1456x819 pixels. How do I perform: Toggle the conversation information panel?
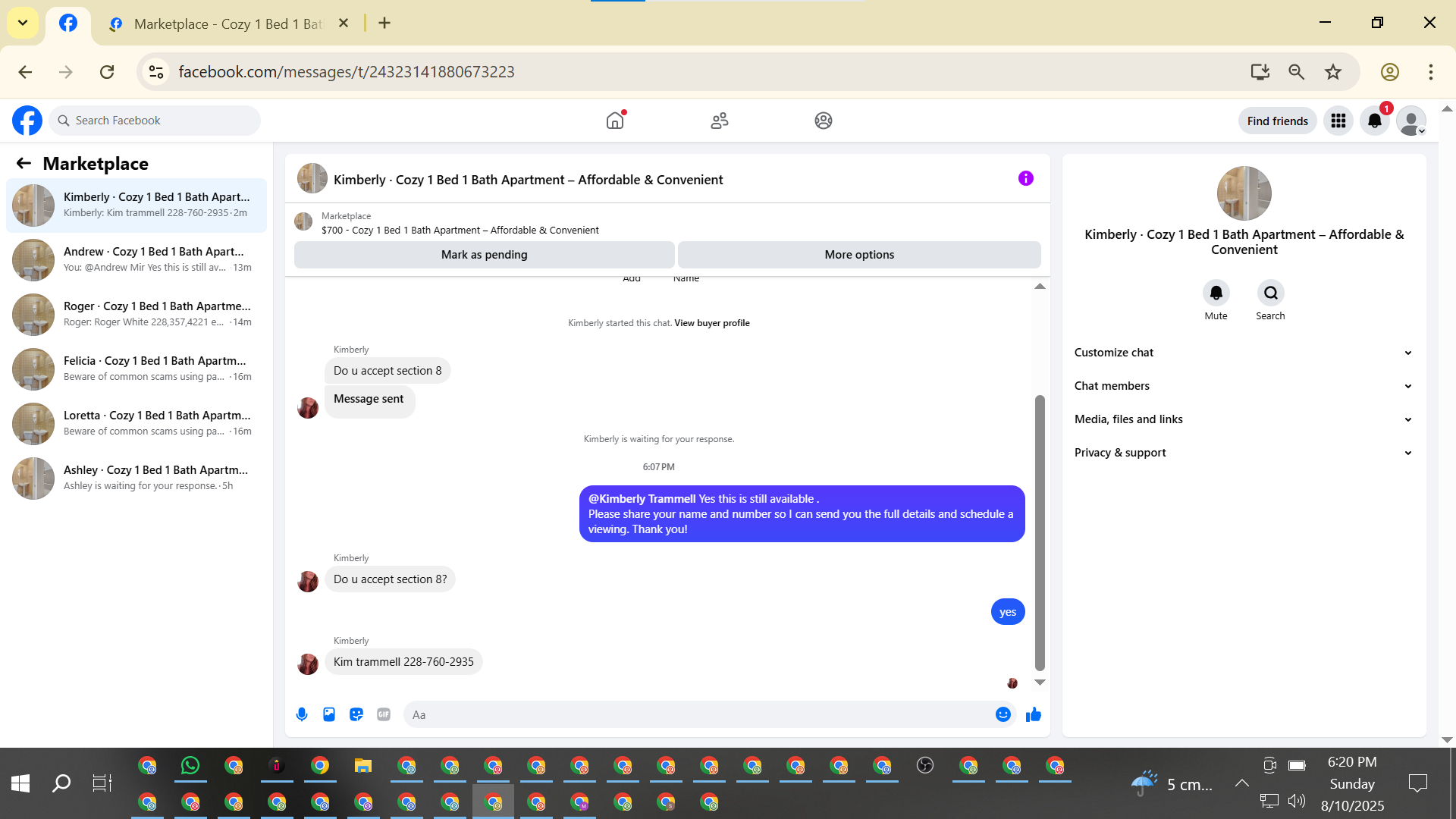click(x=1025, y=179)
